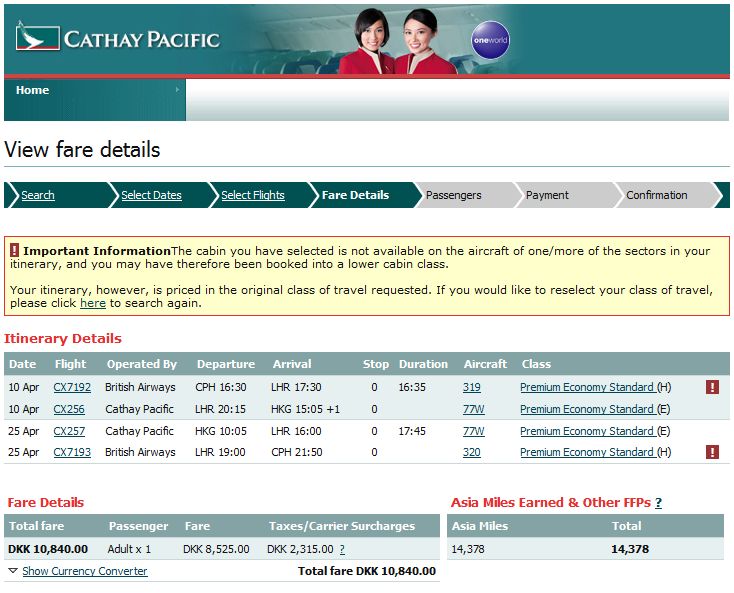Image resolution: width=734 pixels, height=593 pixels.
Task: Open flight CX7192 details link
Action: pyautogui.click(x=71, y=387)
